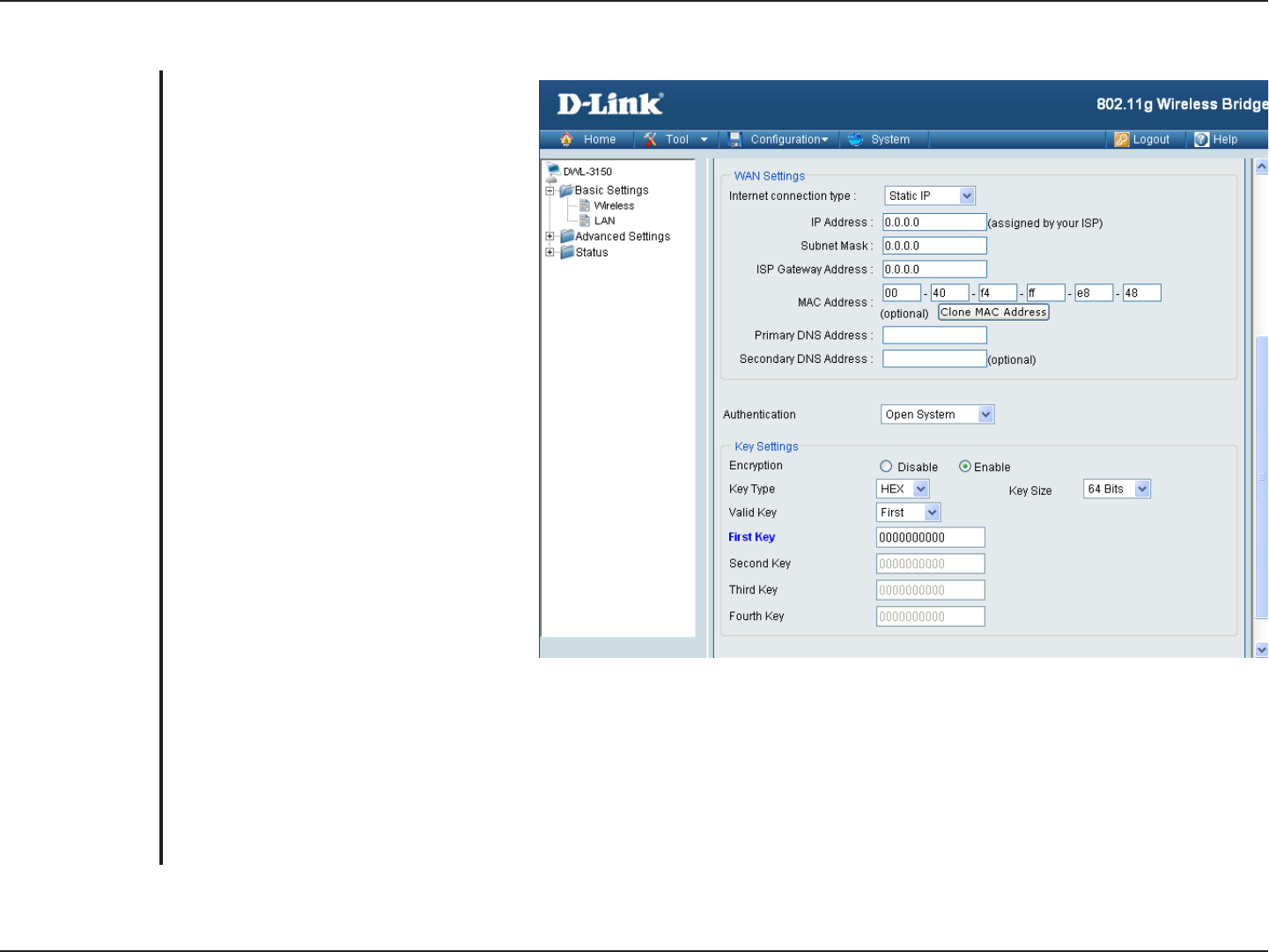
Task: Click the MAC Address field containing f4
Action: (998, 292)
